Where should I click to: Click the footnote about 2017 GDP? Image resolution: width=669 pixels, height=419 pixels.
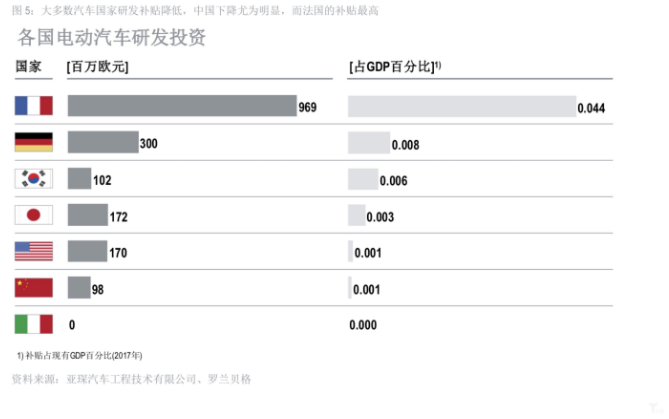pos(80,355)
